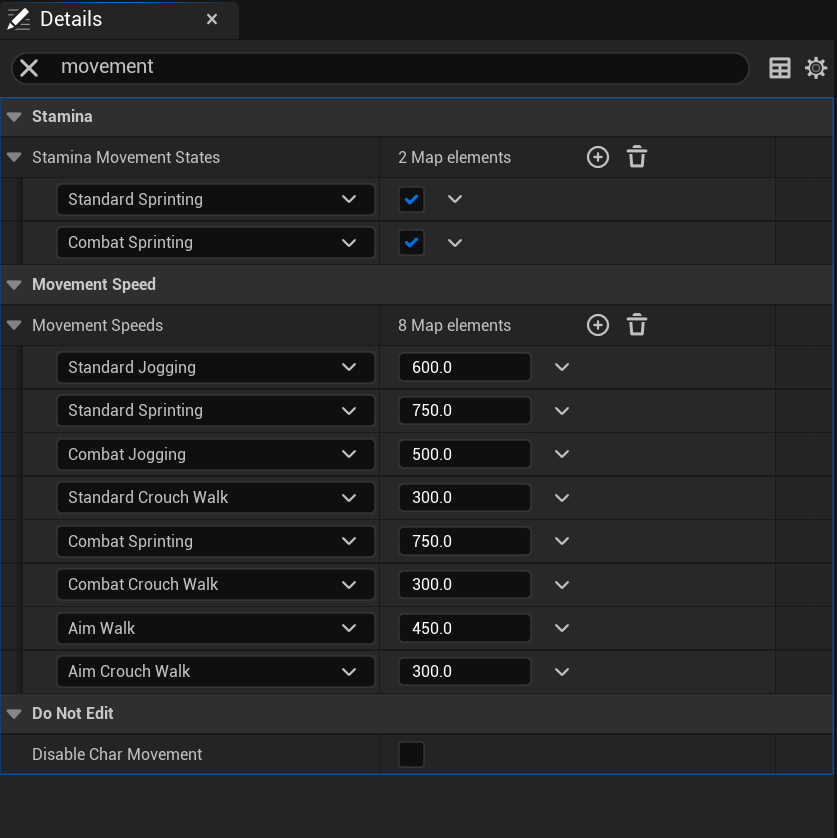The width and height of the screenshot is (837, 838).
Task: Collapse the Stamina category
Action: click(x=14, y=116)
